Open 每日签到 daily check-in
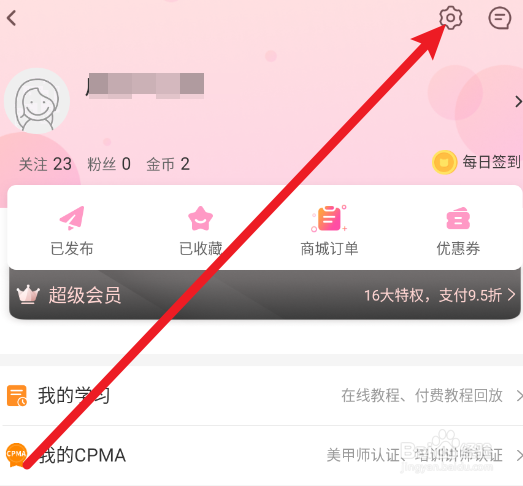This screenshot has width=523, height=486. (x=491, y=162)
